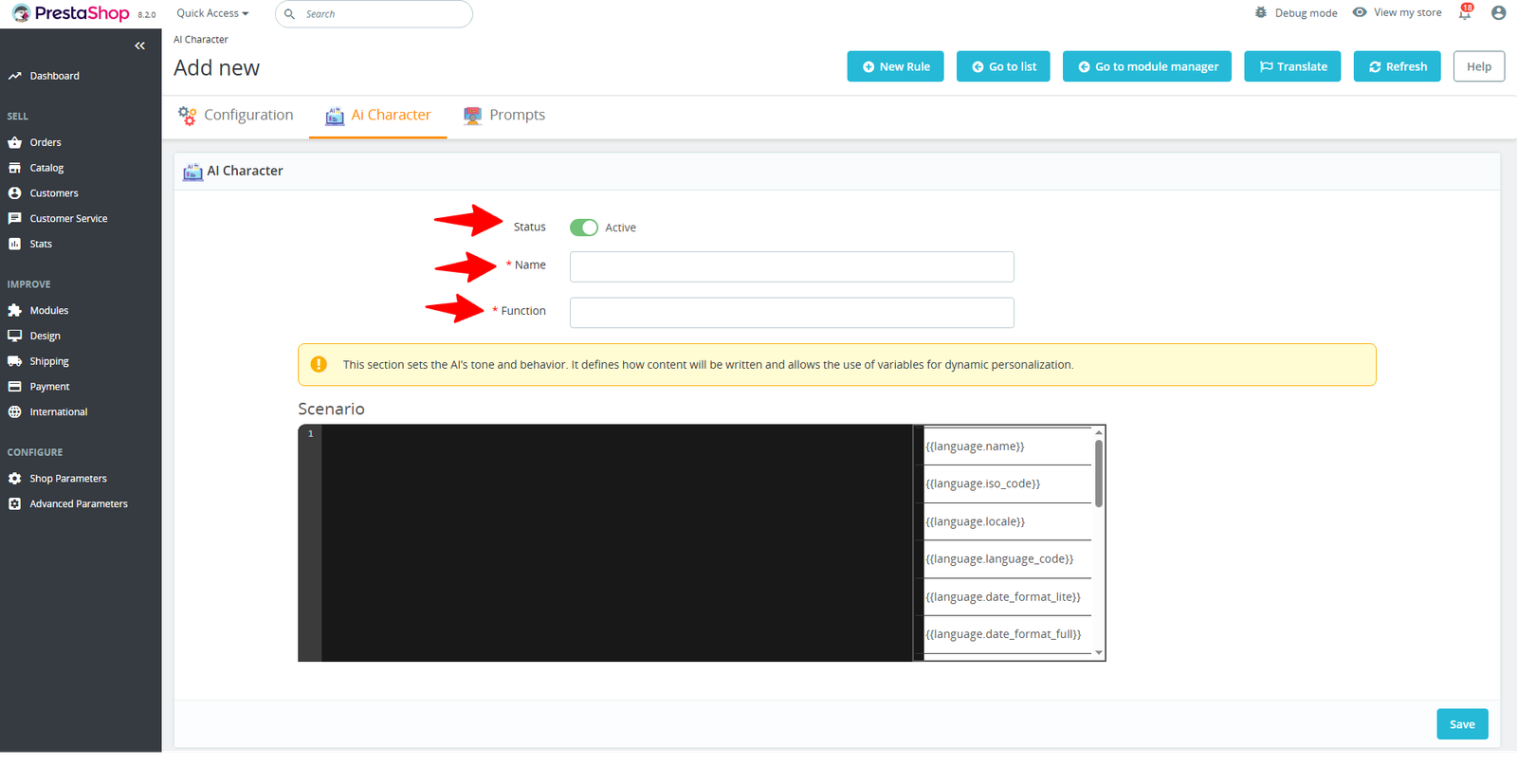Click the Customer Service chat icon
The height and width of the screenshot is (784, 1517).
click(x=14, y=218)
